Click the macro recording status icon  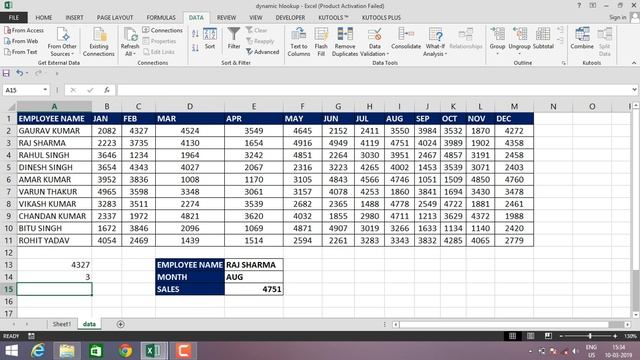coord(31,336)
